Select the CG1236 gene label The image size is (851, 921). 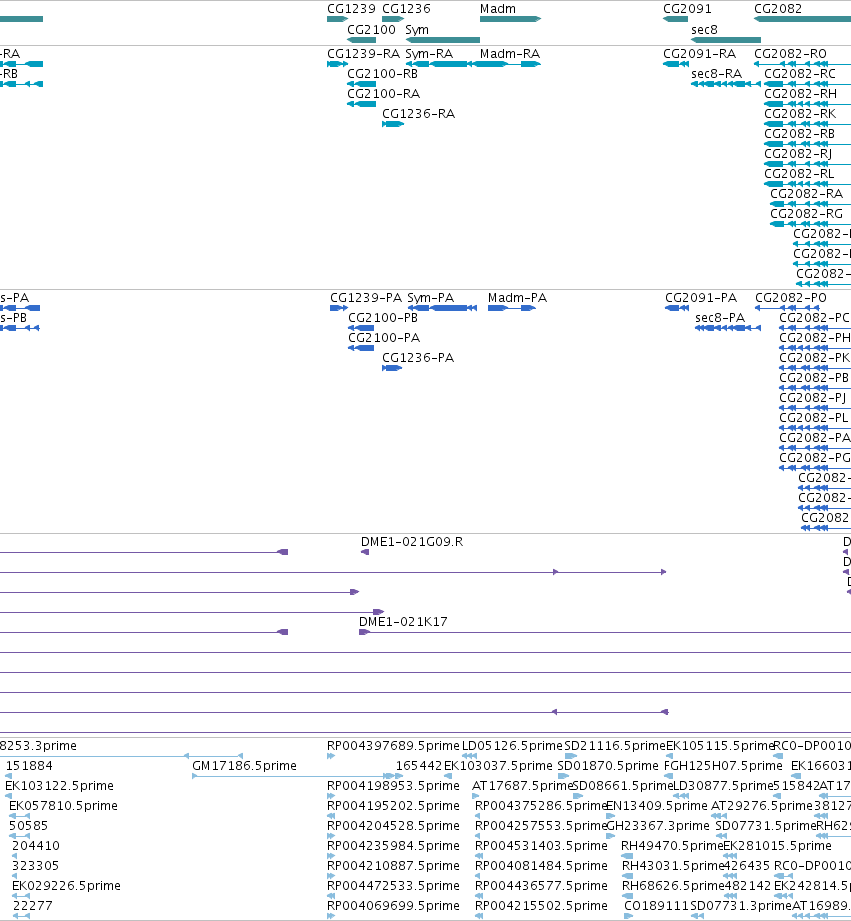(x=406, y=9)
